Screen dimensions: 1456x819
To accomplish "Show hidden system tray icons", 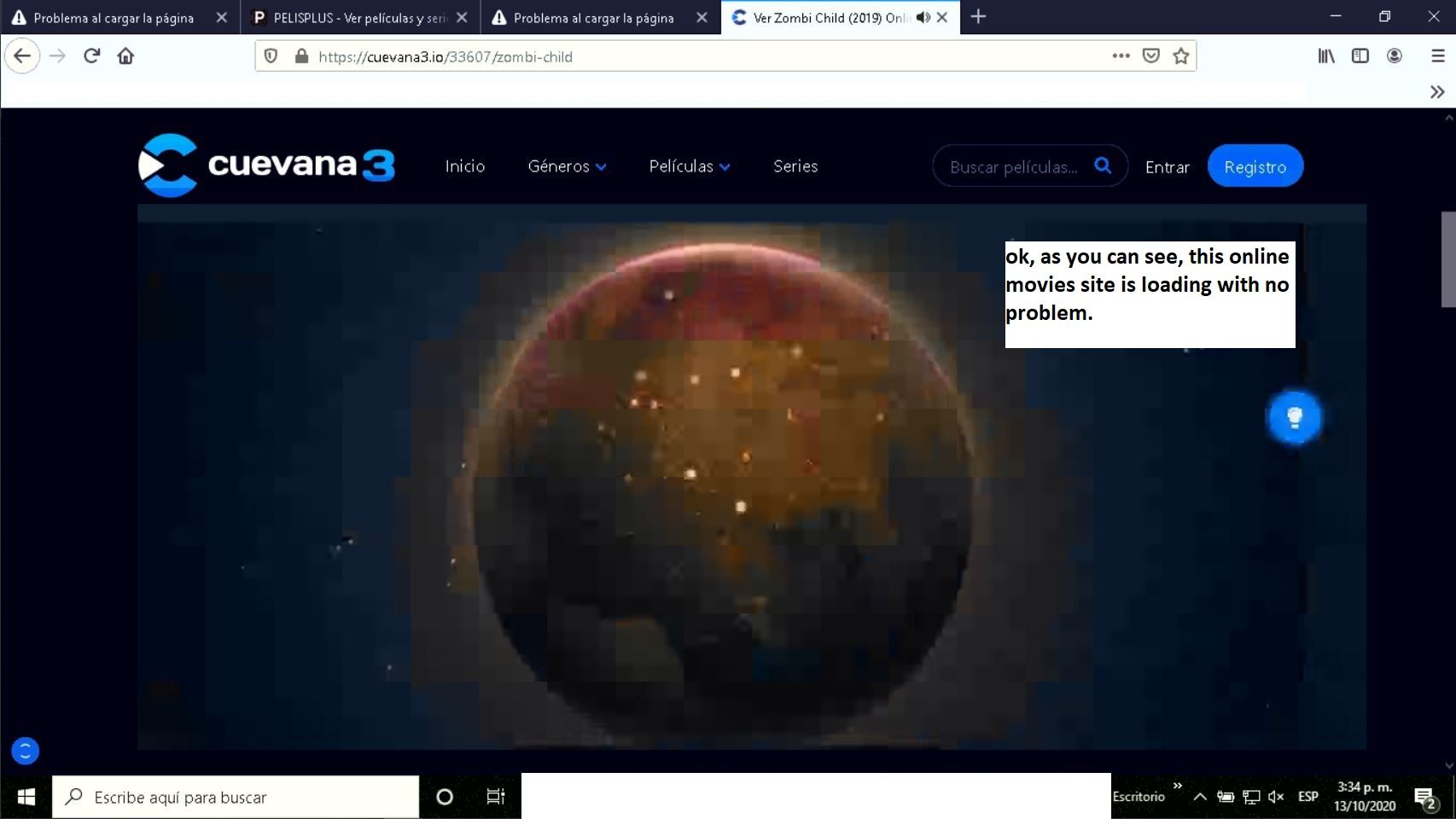I will (1200, 797).
